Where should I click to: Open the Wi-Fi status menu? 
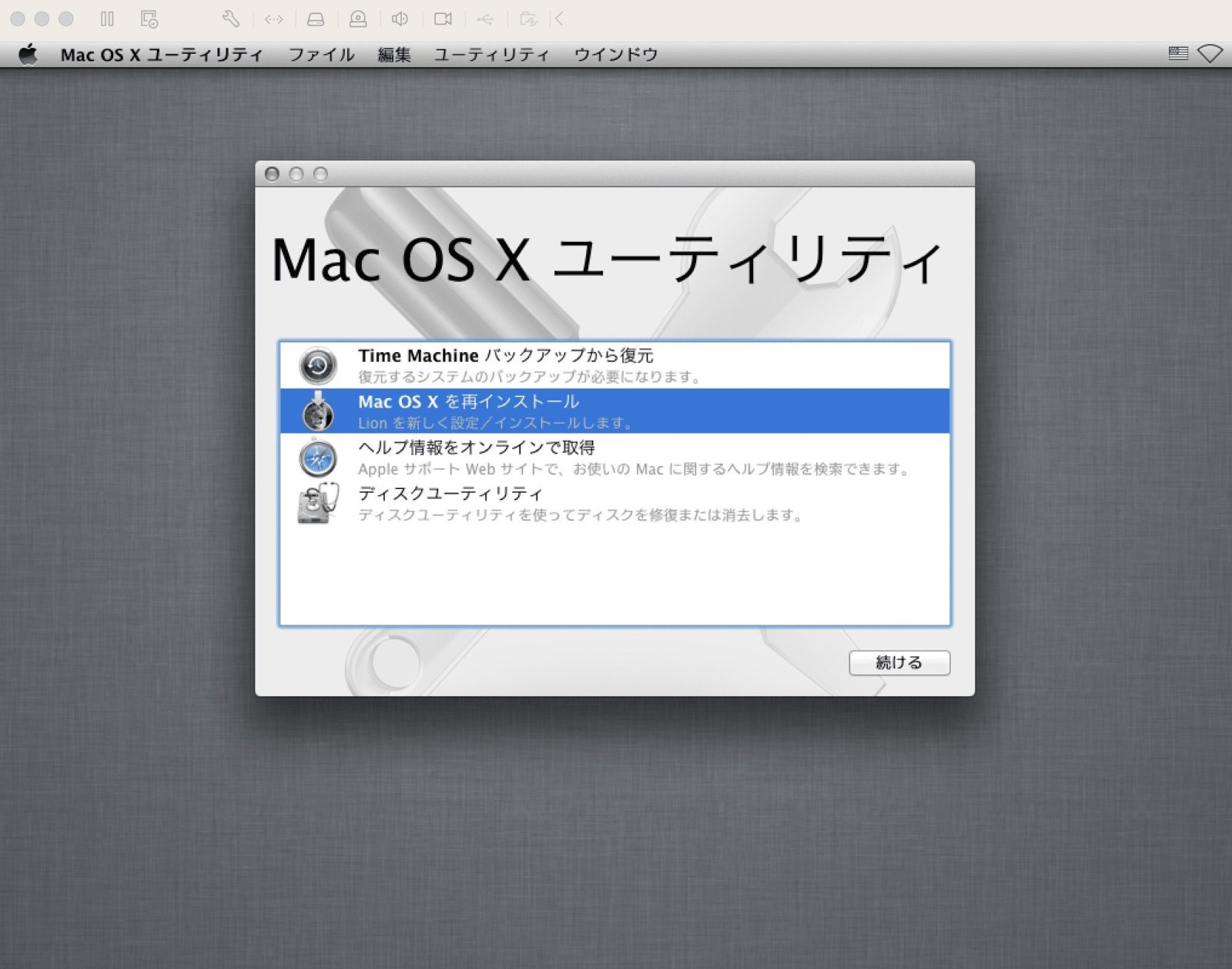(1210, 54)
